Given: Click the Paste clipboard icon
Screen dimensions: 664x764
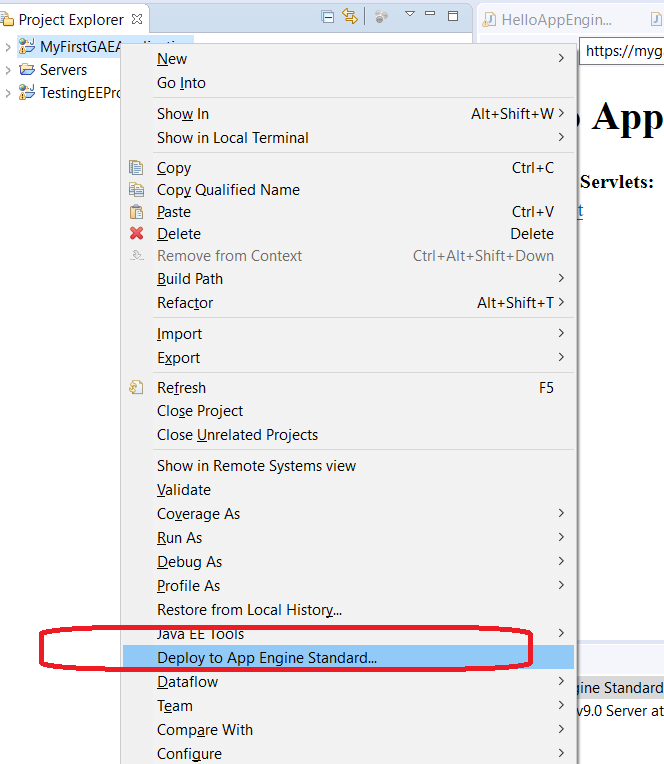Looking at the screenshot, I should (x=137, y=212).
